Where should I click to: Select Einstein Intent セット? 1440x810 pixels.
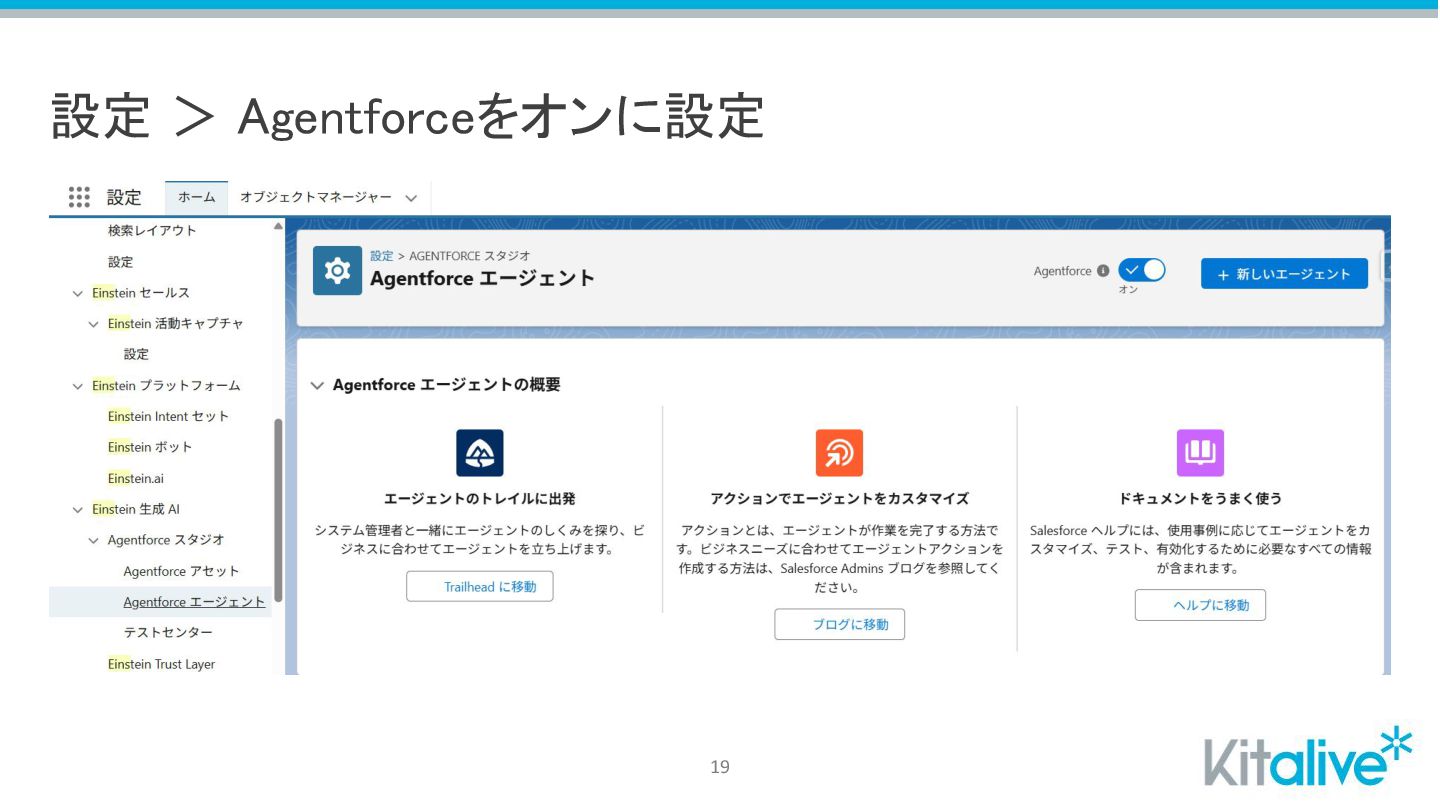click(x=168, y=416)
